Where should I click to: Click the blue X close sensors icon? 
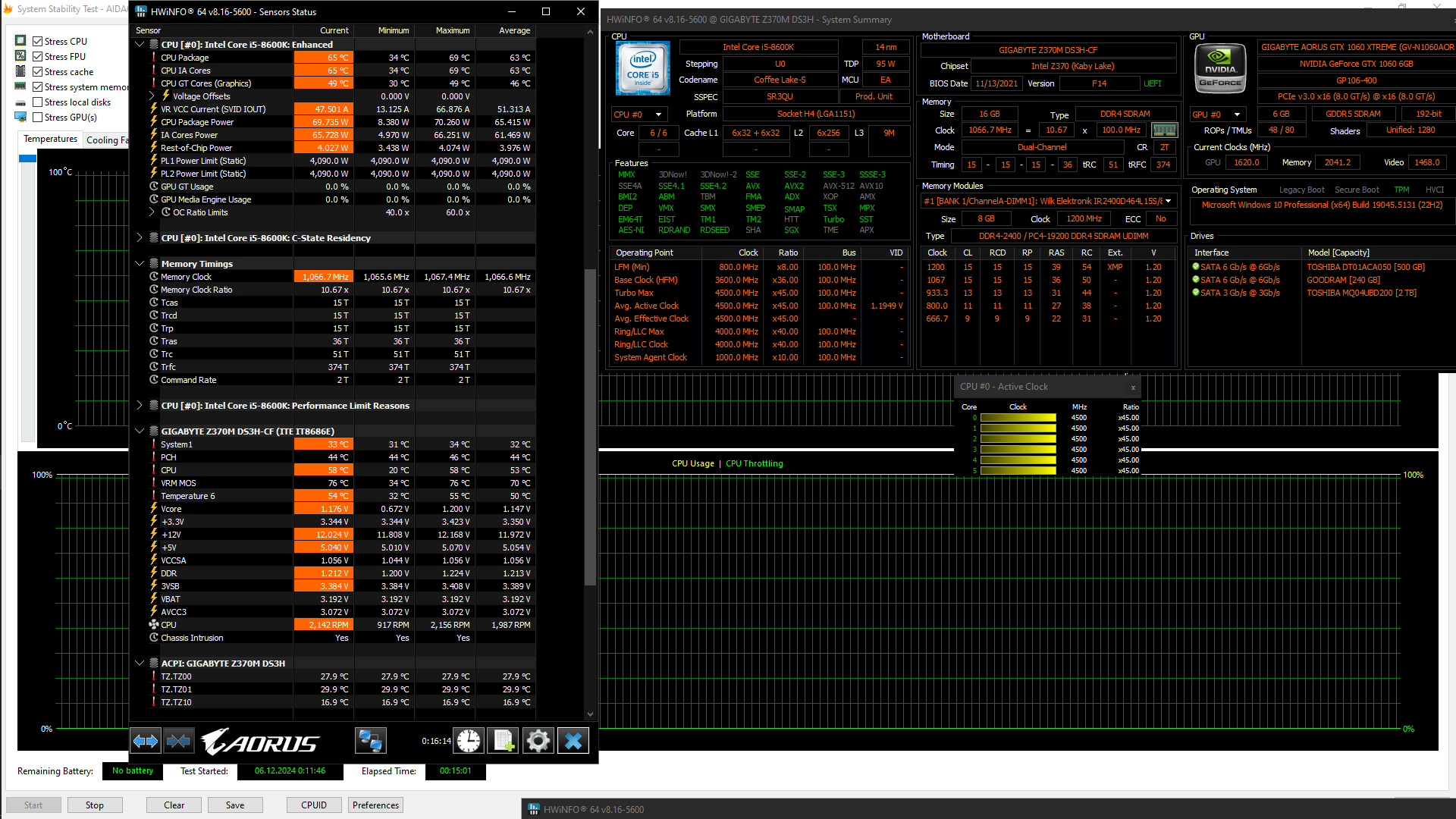pos(573,741)
